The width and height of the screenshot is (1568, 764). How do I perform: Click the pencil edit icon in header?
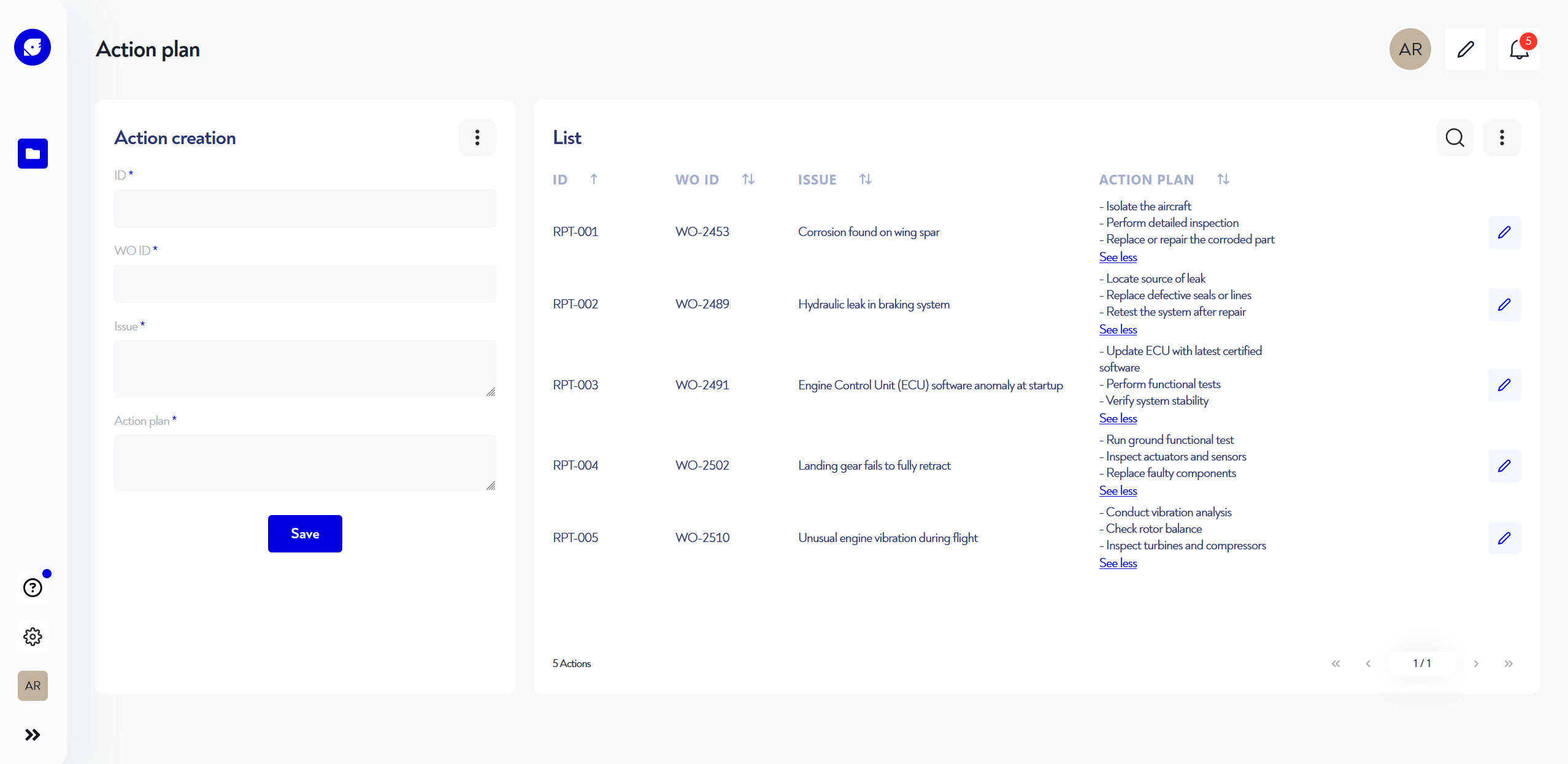click(x=1466, y=49)
